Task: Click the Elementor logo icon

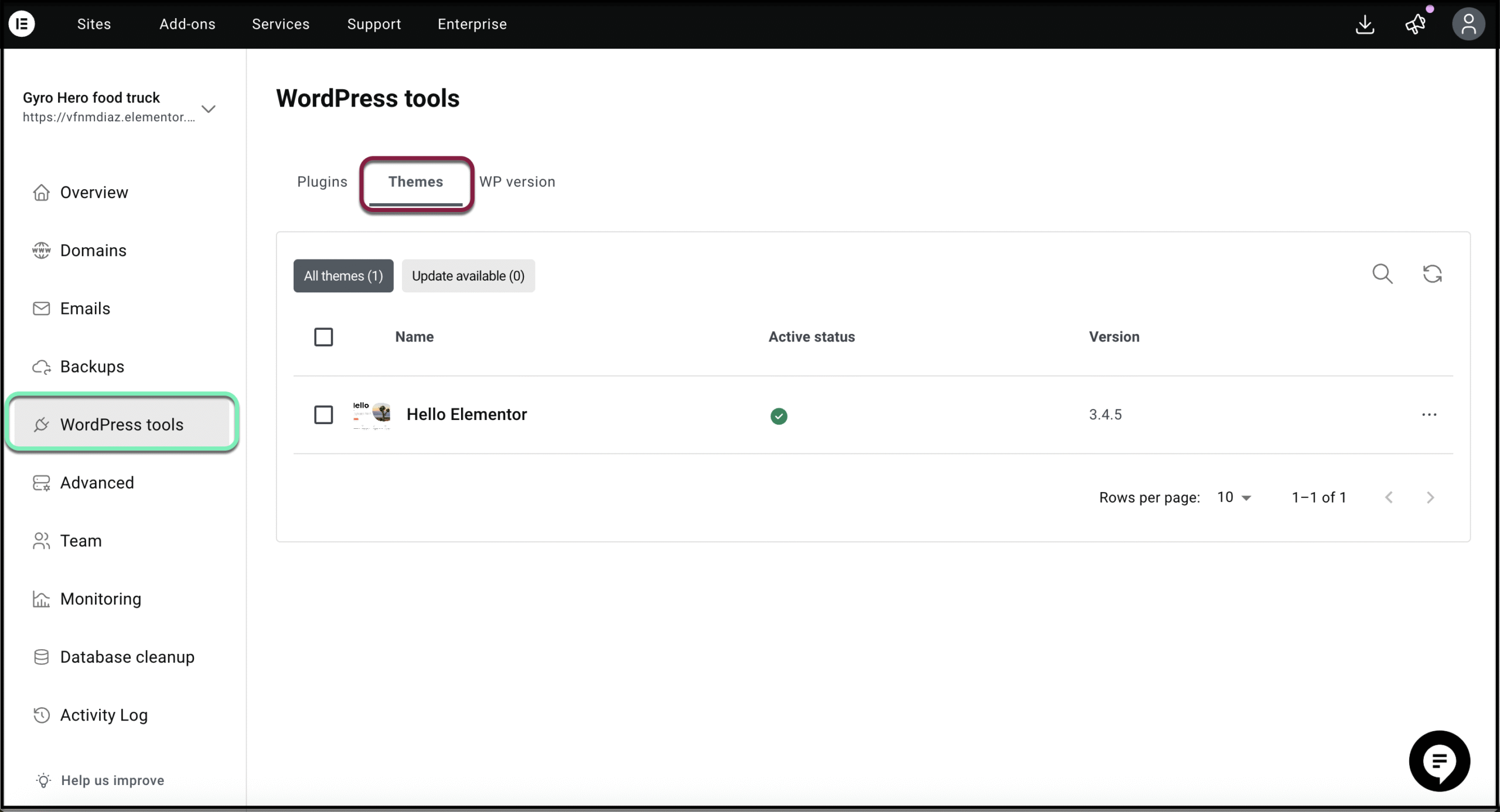Action: coord(22,24)
